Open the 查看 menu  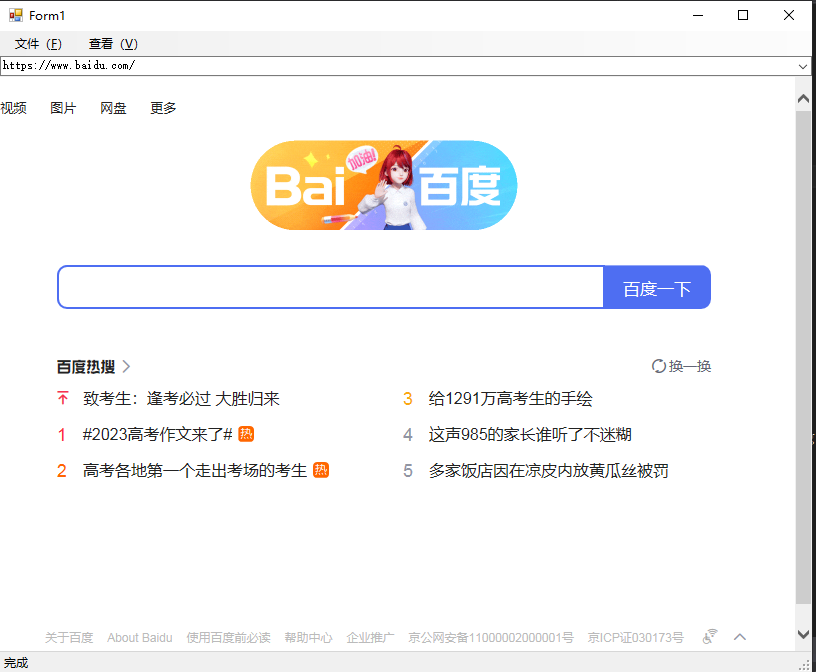(x=112, y=44)
